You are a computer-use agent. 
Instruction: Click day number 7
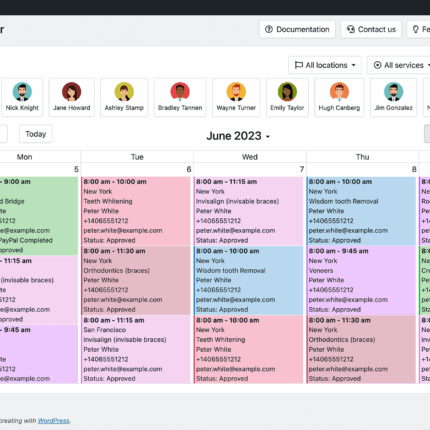click(302, 169)
